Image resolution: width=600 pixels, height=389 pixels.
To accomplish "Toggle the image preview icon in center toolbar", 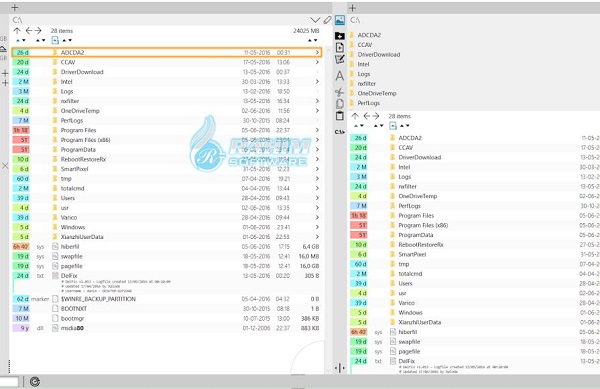I will click(339, 20).
